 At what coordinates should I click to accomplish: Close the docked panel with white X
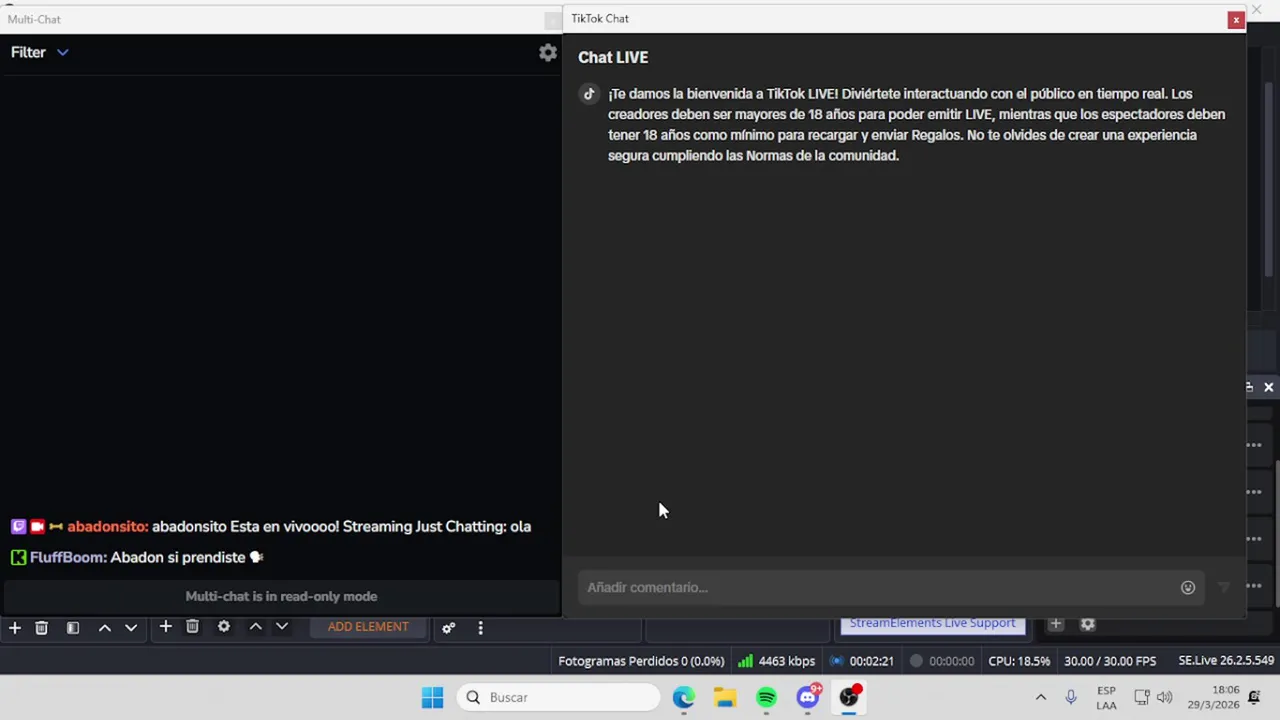pyautogui.click(x=1268, y=387)
